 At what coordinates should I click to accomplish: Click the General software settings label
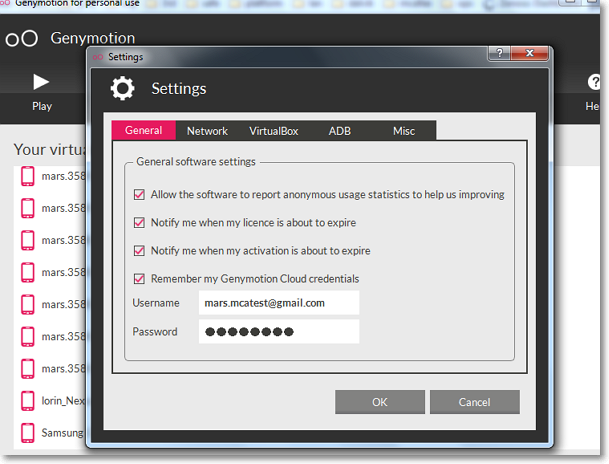[x=196, y=162]
